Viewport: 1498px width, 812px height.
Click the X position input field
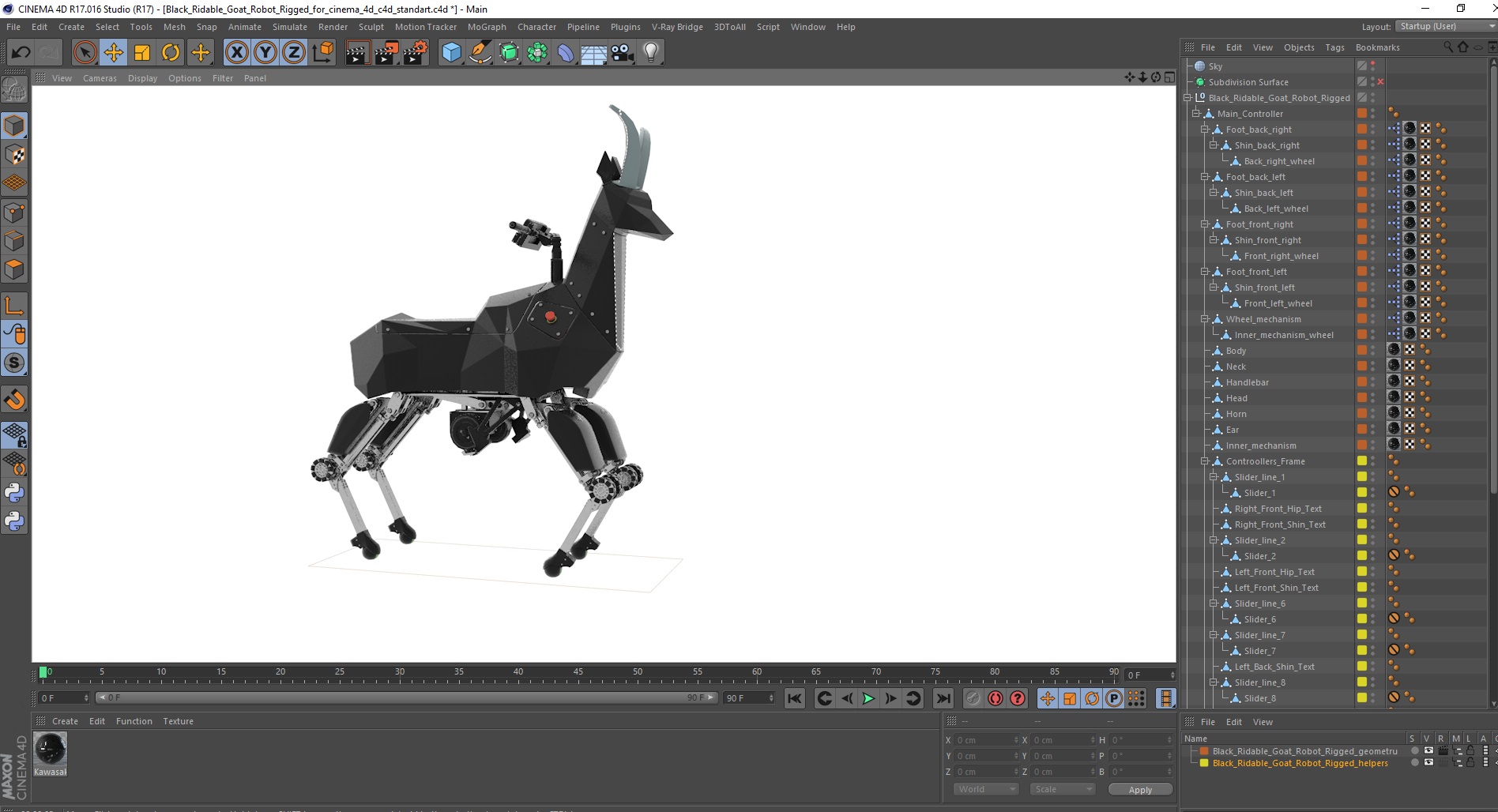(x=987, y=740)
